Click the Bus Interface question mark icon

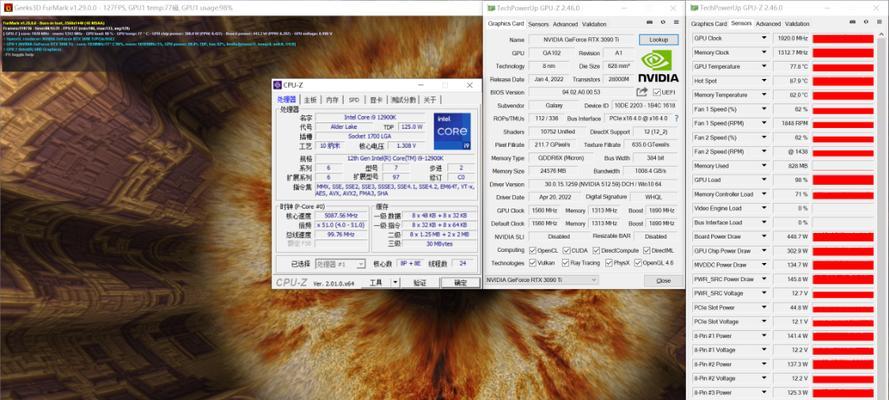676,118
